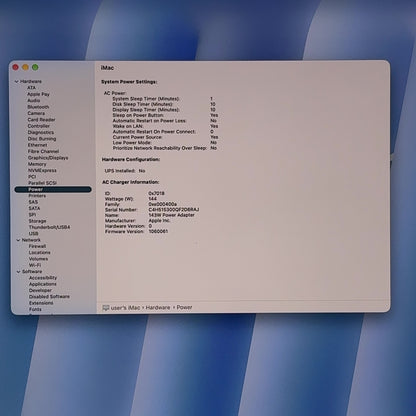This screenshot has width=416, height=416.
Task: Open NVMExpress entry
Action: tap(42, 170)
